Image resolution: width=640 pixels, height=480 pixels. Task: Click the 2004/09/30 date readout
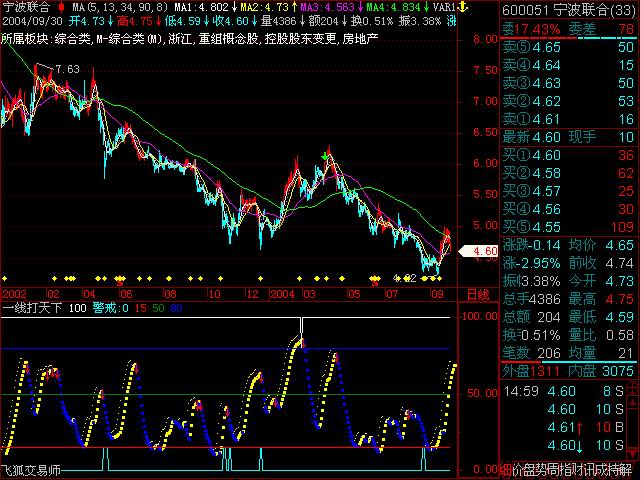(33, 21)
